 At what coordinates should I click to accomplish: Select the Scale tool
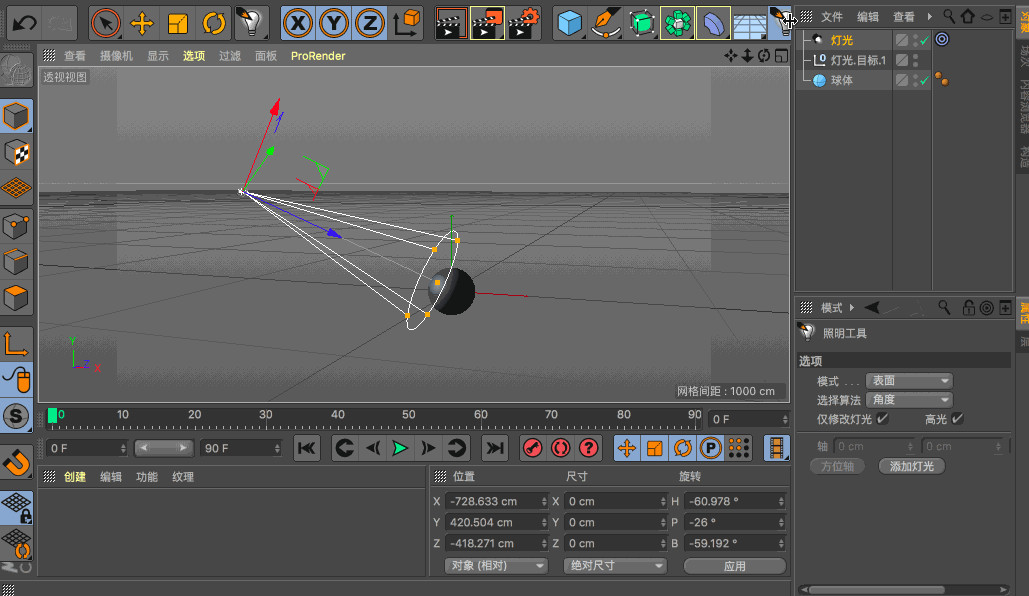point(178,22)
